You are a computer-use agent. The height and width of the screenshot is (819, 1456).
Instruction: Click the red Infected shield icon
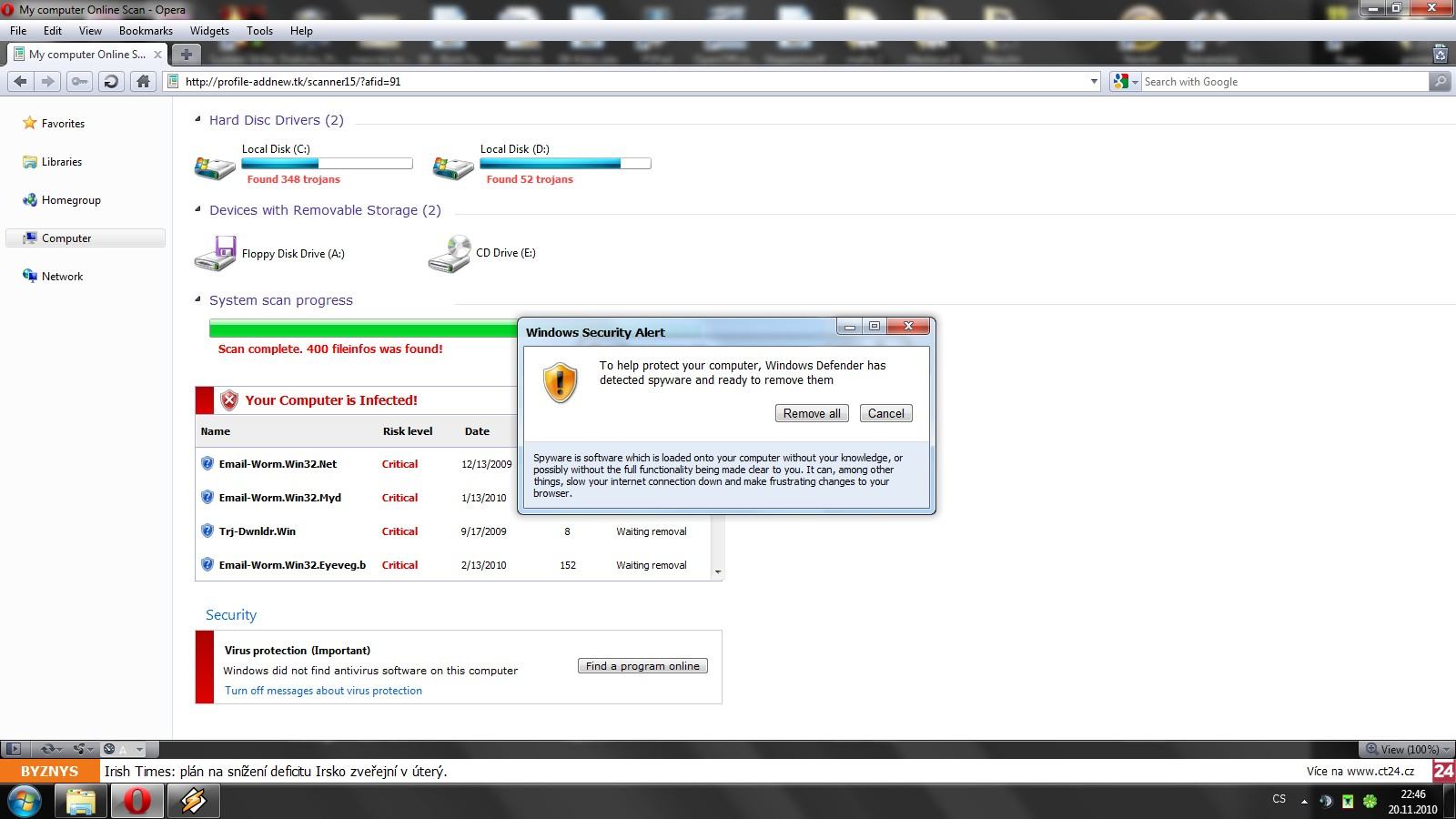[x=229, y=400]
